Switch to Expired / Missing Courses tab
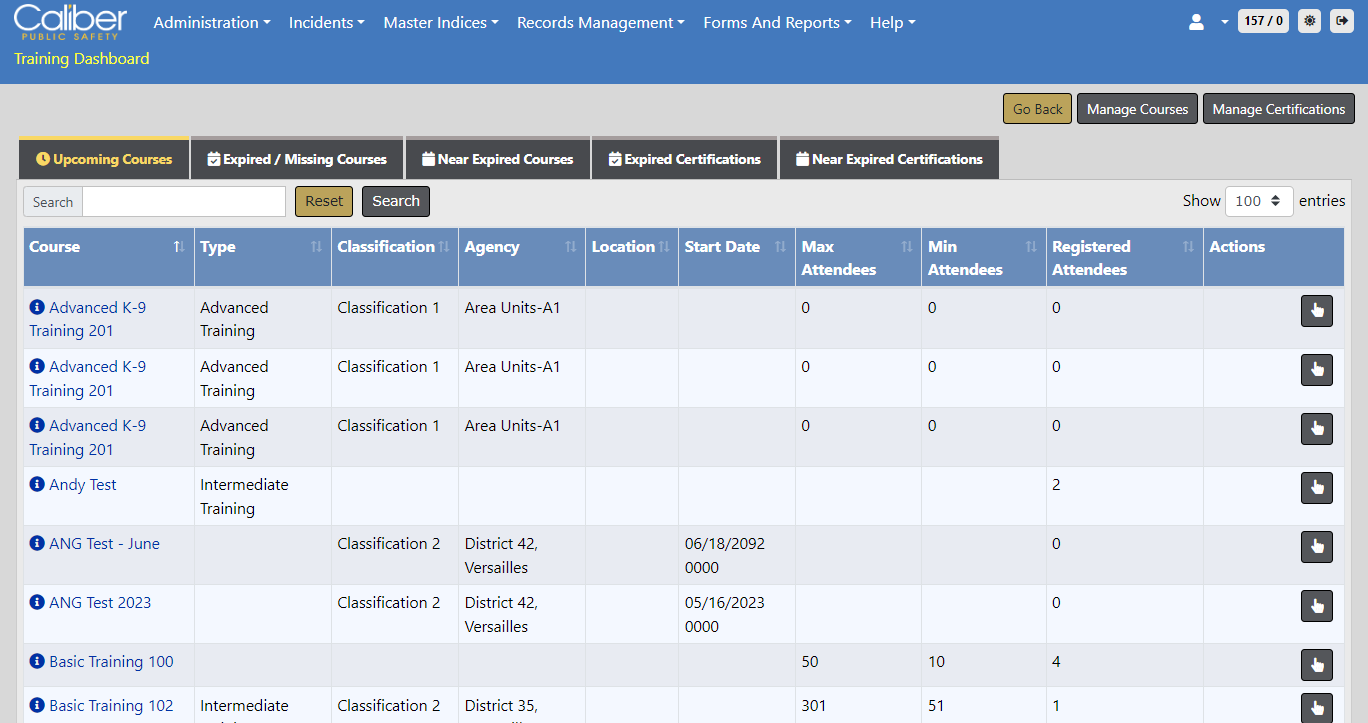 pyautogui.click(x=297, y=159)
